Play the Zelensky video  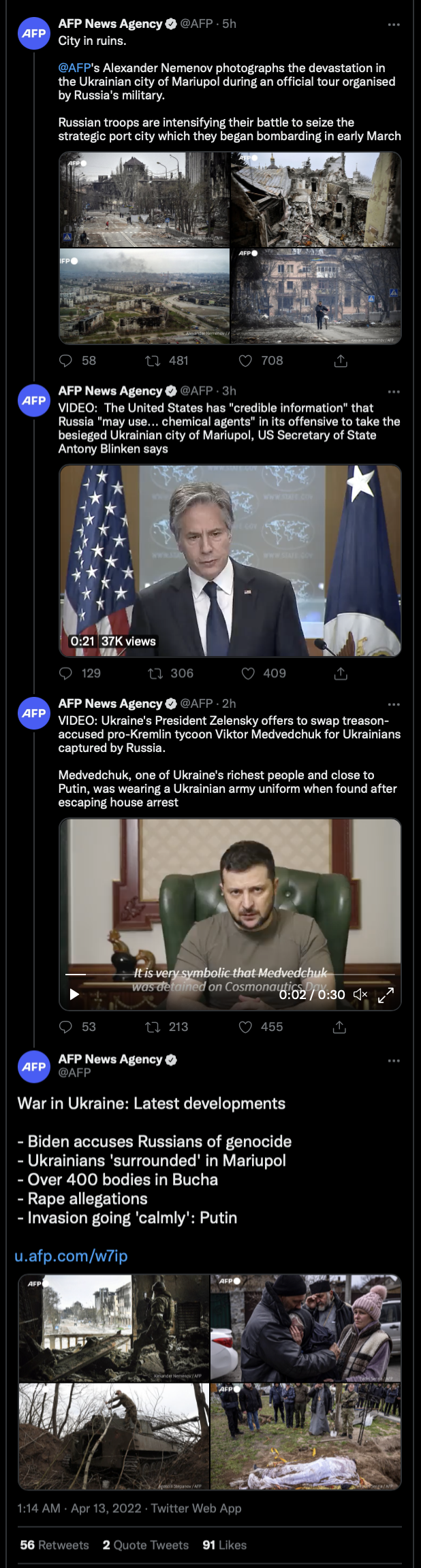coord(74,994)
